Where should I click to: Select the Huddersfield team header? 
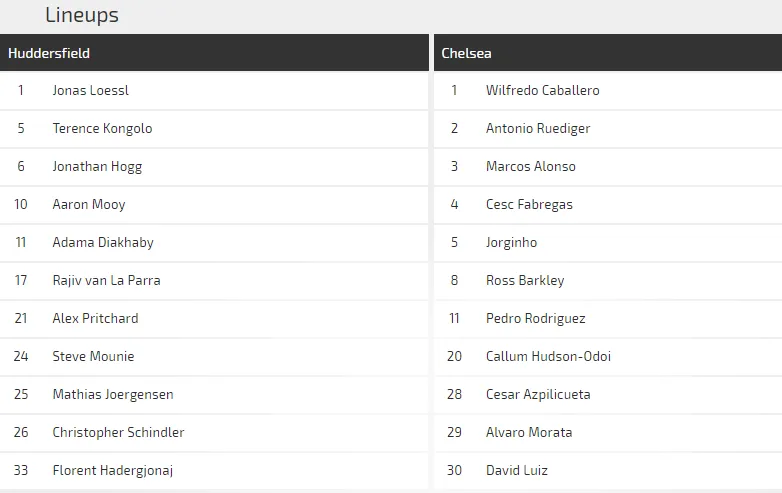tap(49, 53)
